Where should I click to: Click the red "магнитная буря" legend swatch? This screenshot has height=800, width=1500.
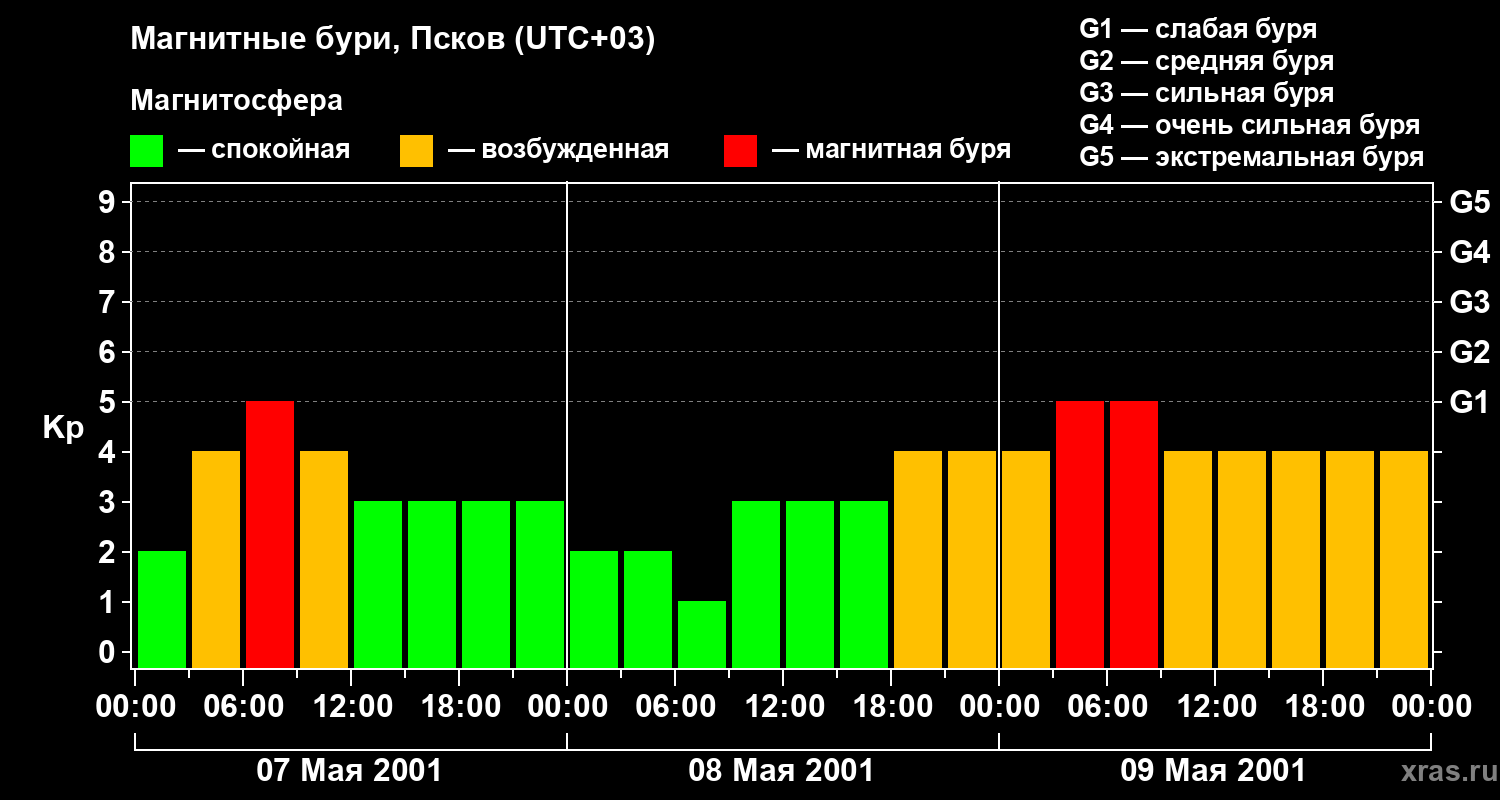[x=740, y=151]
